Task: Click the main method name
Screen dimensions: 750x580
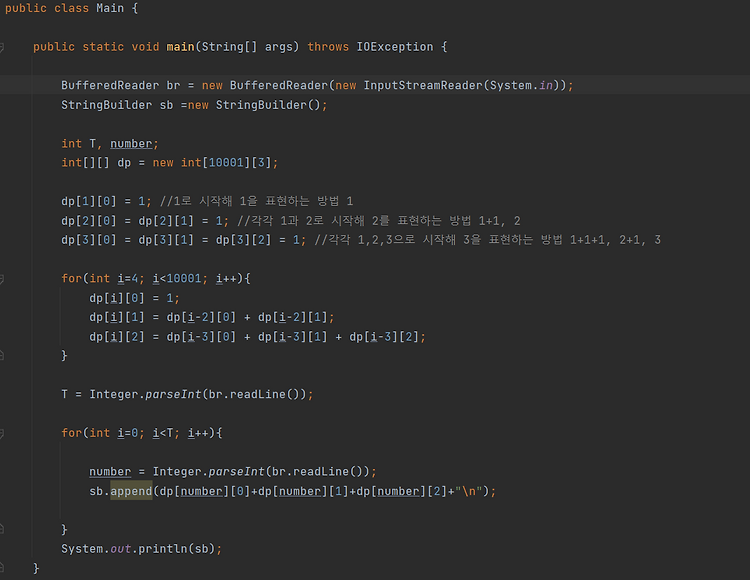Action: click(x=180, y=47)
